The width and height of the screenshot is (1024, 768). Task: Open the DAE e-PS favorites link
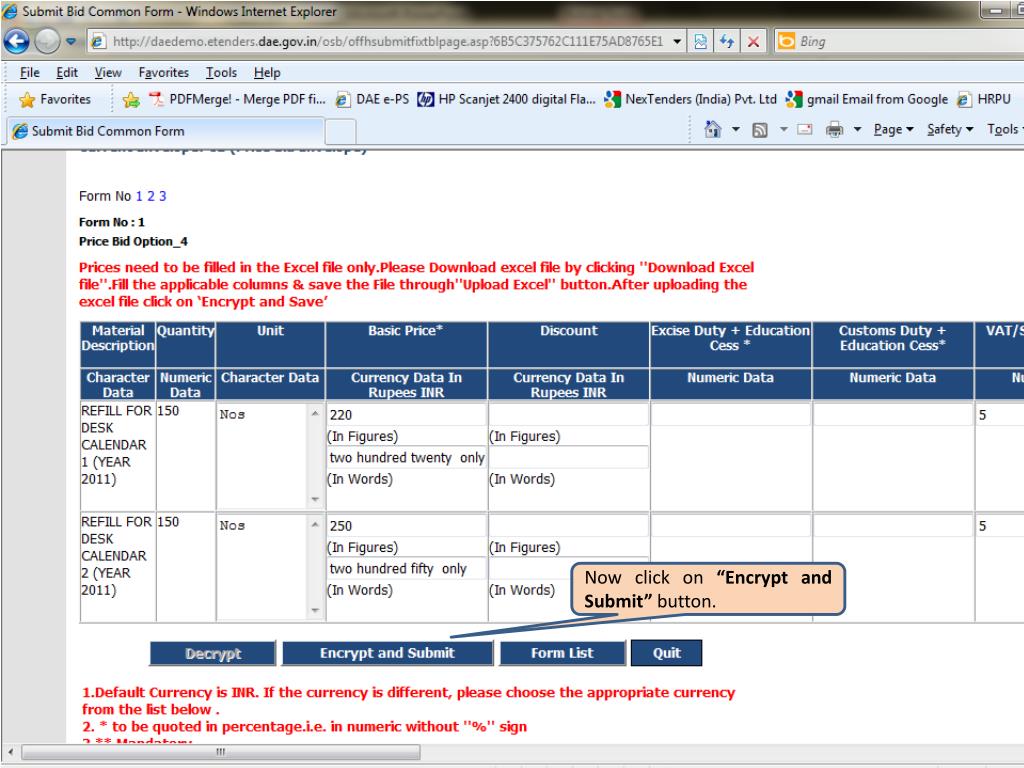[x=373, y=99]
